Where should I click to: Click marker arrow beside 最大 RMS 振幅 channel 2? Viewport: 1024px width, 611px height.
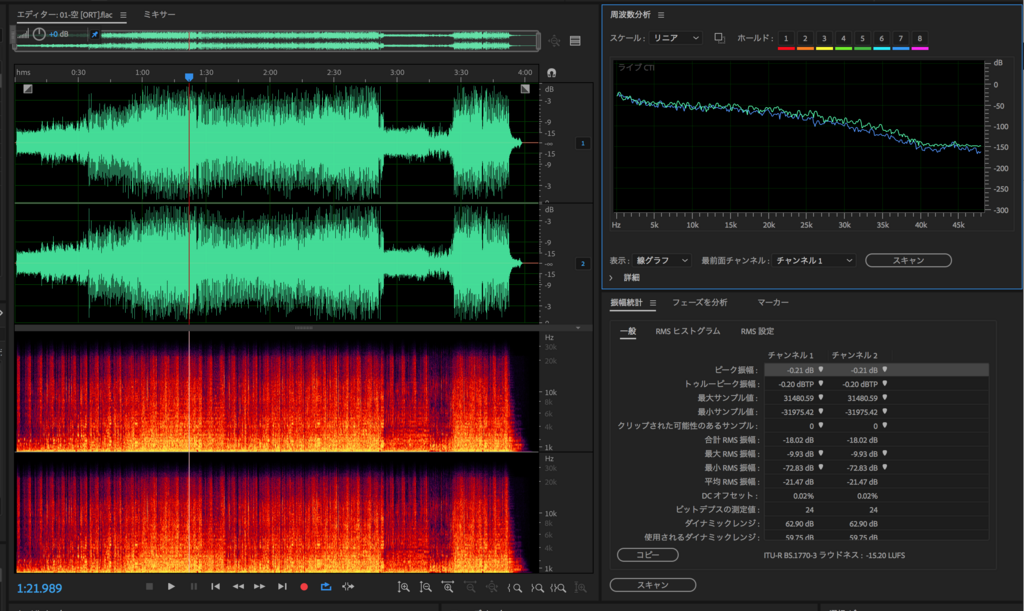coord(885,453)
